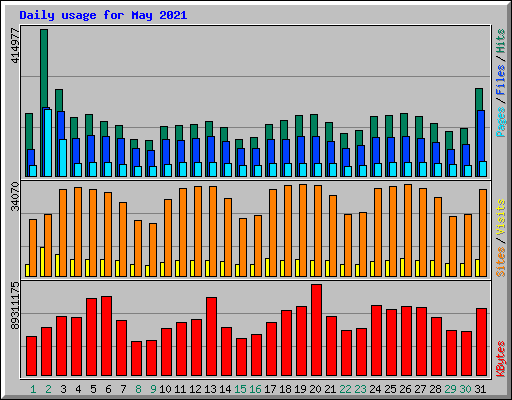Click the orange visits bar for day 4
512x400 pixels.
click(x=78, y=232)
